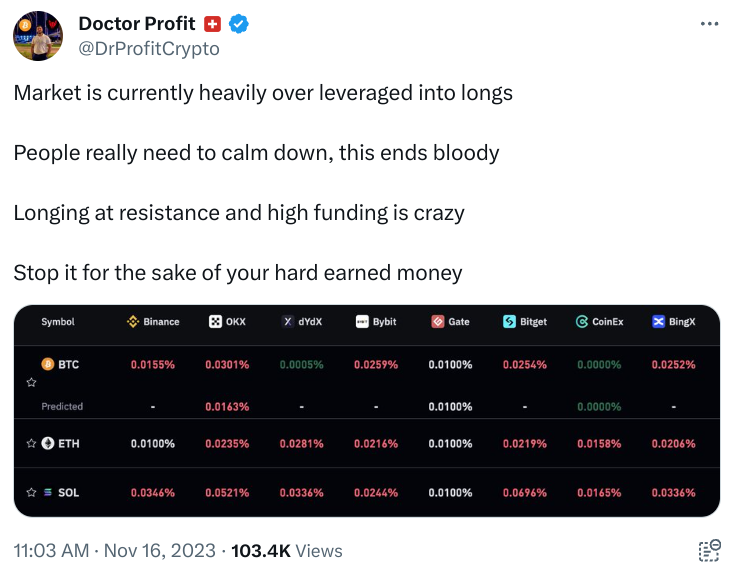Sort by the Symbol column header
This screenshot has height=575, width=737.
click(x=58, y=322)
